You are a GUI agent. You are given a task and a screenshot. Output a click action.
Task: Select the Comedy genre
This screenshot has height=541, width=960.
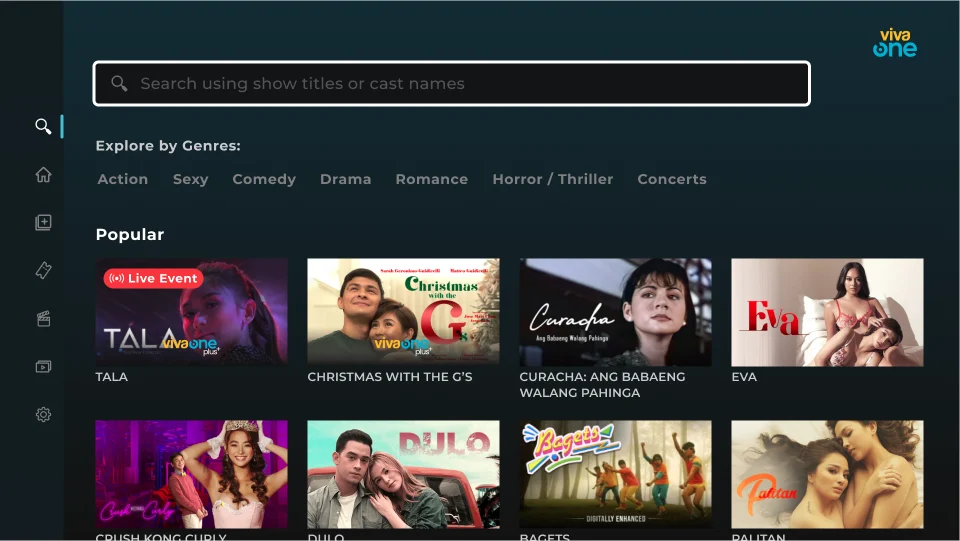click(x=264, y=179)
